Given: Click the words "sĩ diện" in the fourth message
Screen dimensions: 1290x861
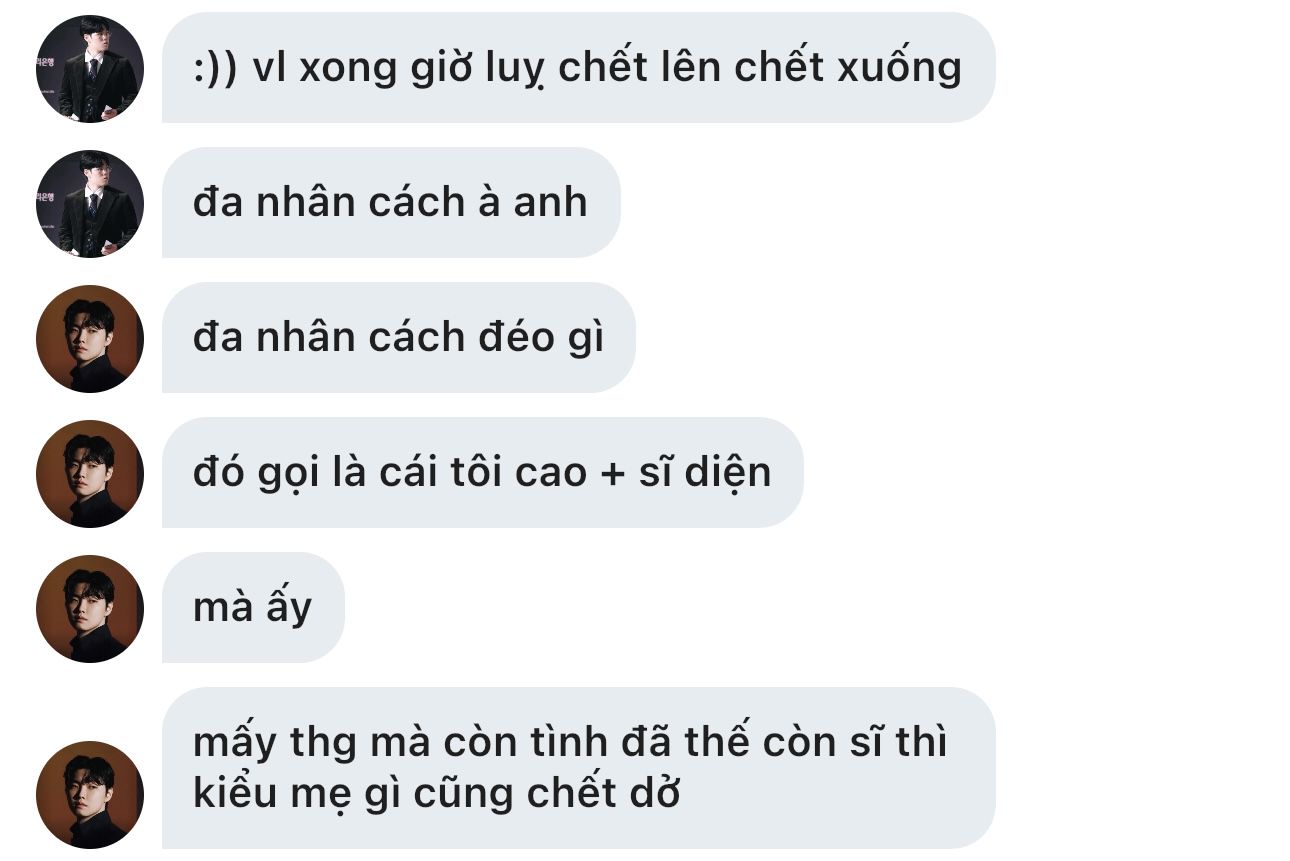Looking at the screenshot, I should (705, 471).
